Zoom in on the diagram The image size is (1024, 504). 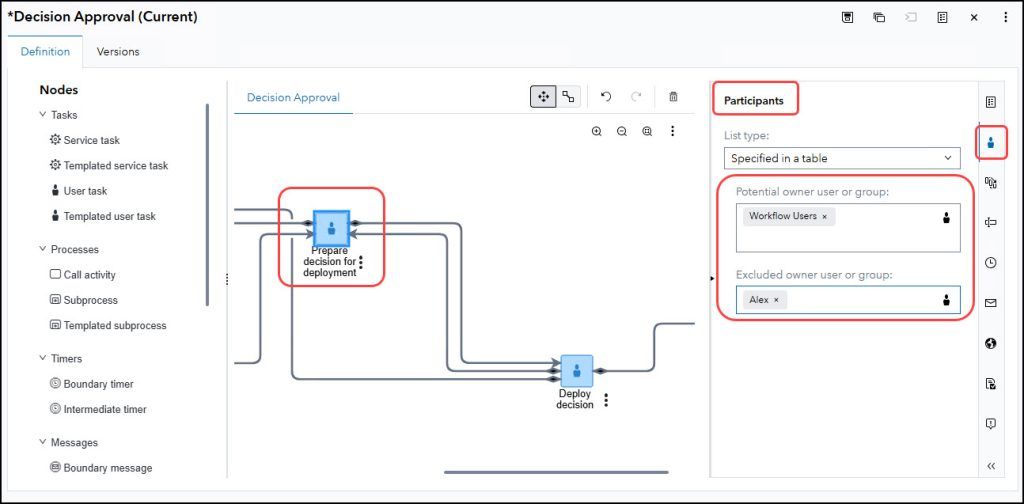pos(596,131)
